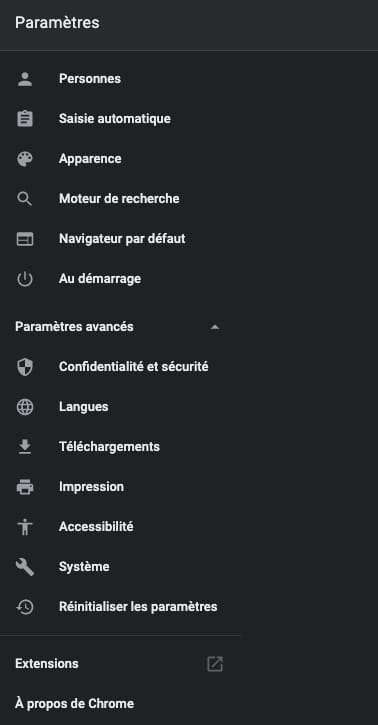378x725 pixels.
Task: Open Extensions via external link icon
Action: [x=214, y=664]
